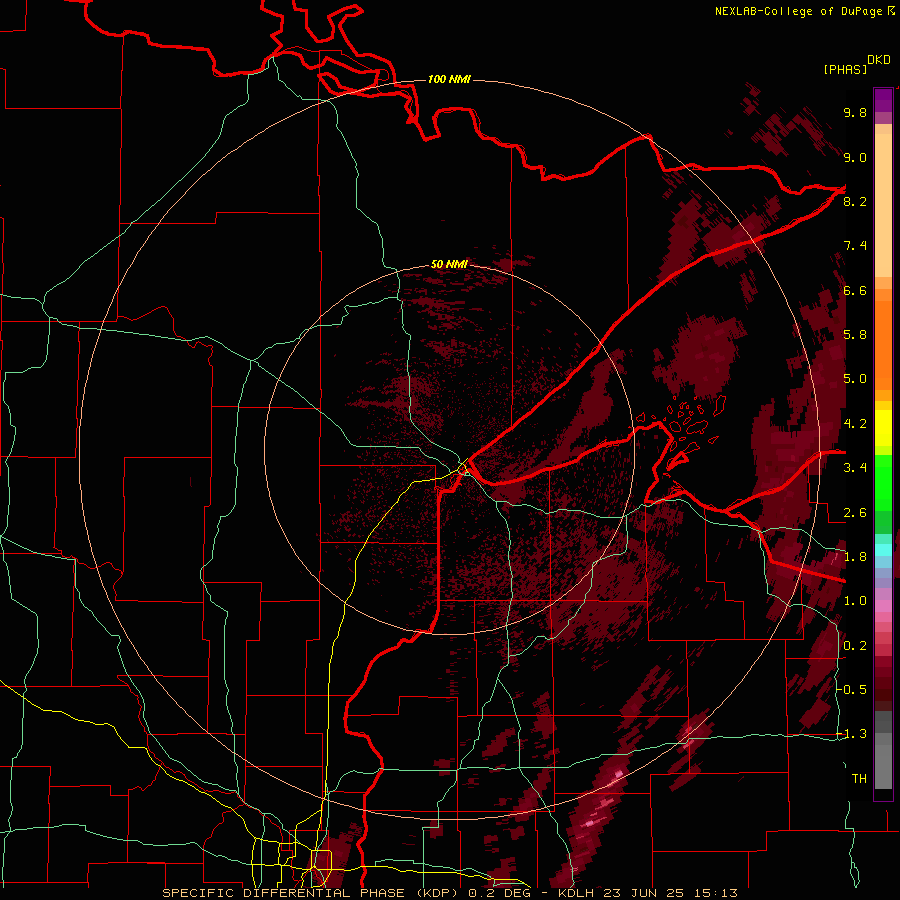
Task: Click the 5.8 scale value
Action: (855, 335)
